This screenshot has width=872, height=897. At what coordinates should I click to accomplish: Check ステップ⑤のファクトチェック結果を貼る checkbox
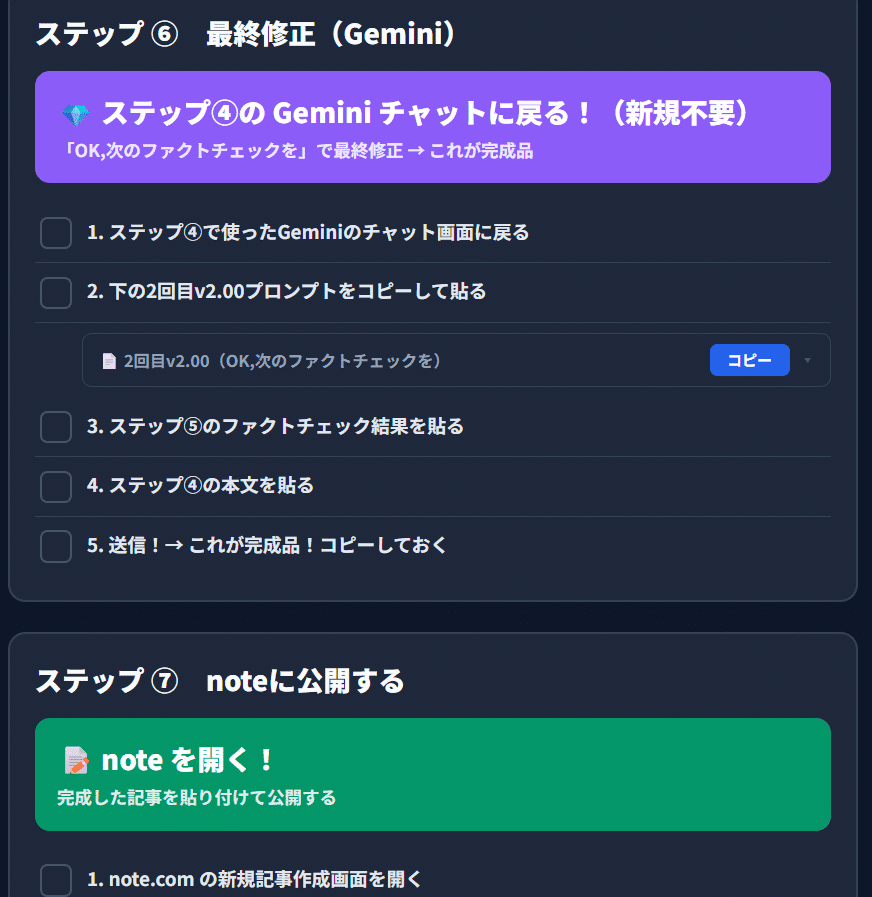tap(56, 427)
